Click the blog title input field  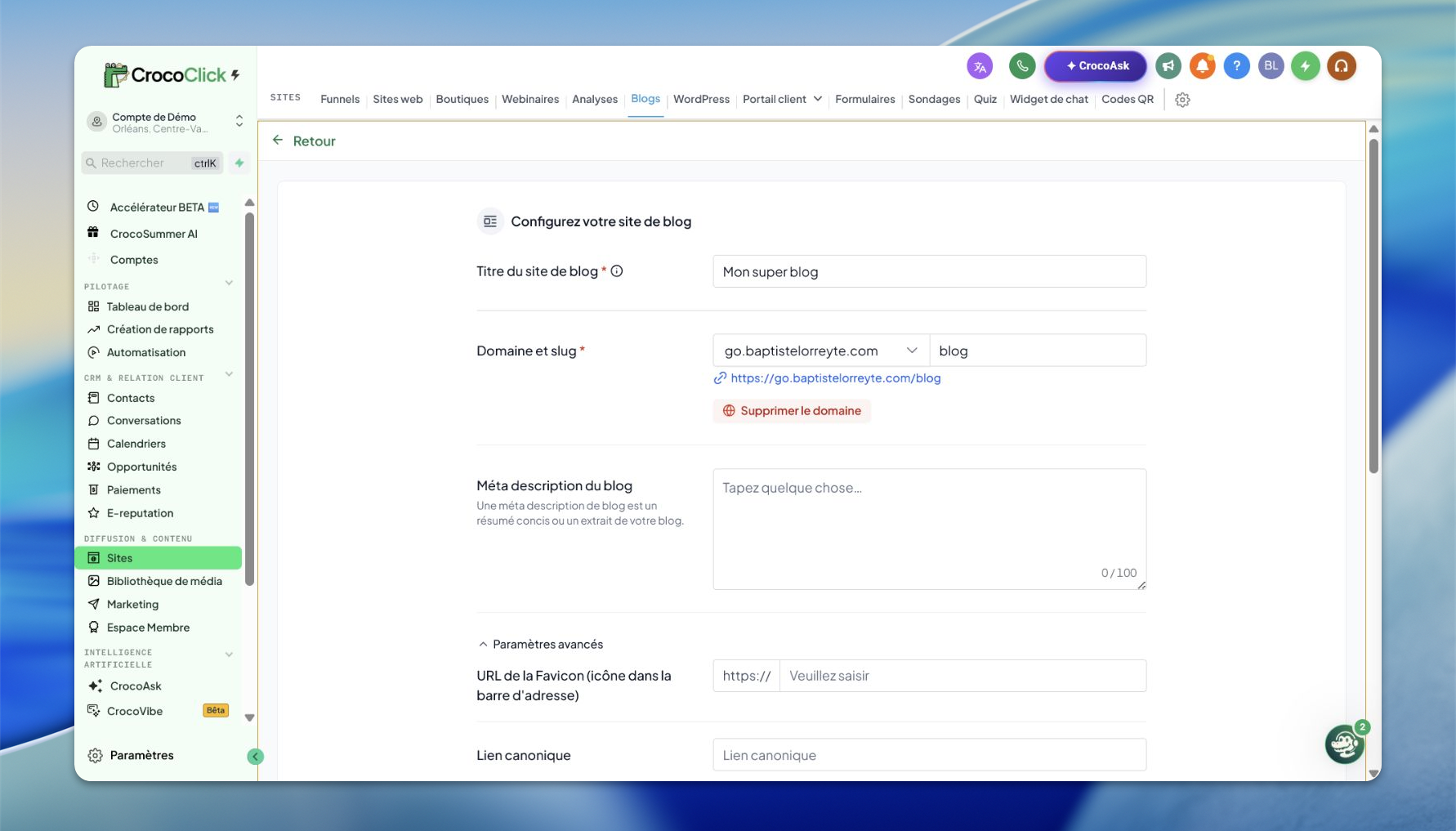click(930, 271)
